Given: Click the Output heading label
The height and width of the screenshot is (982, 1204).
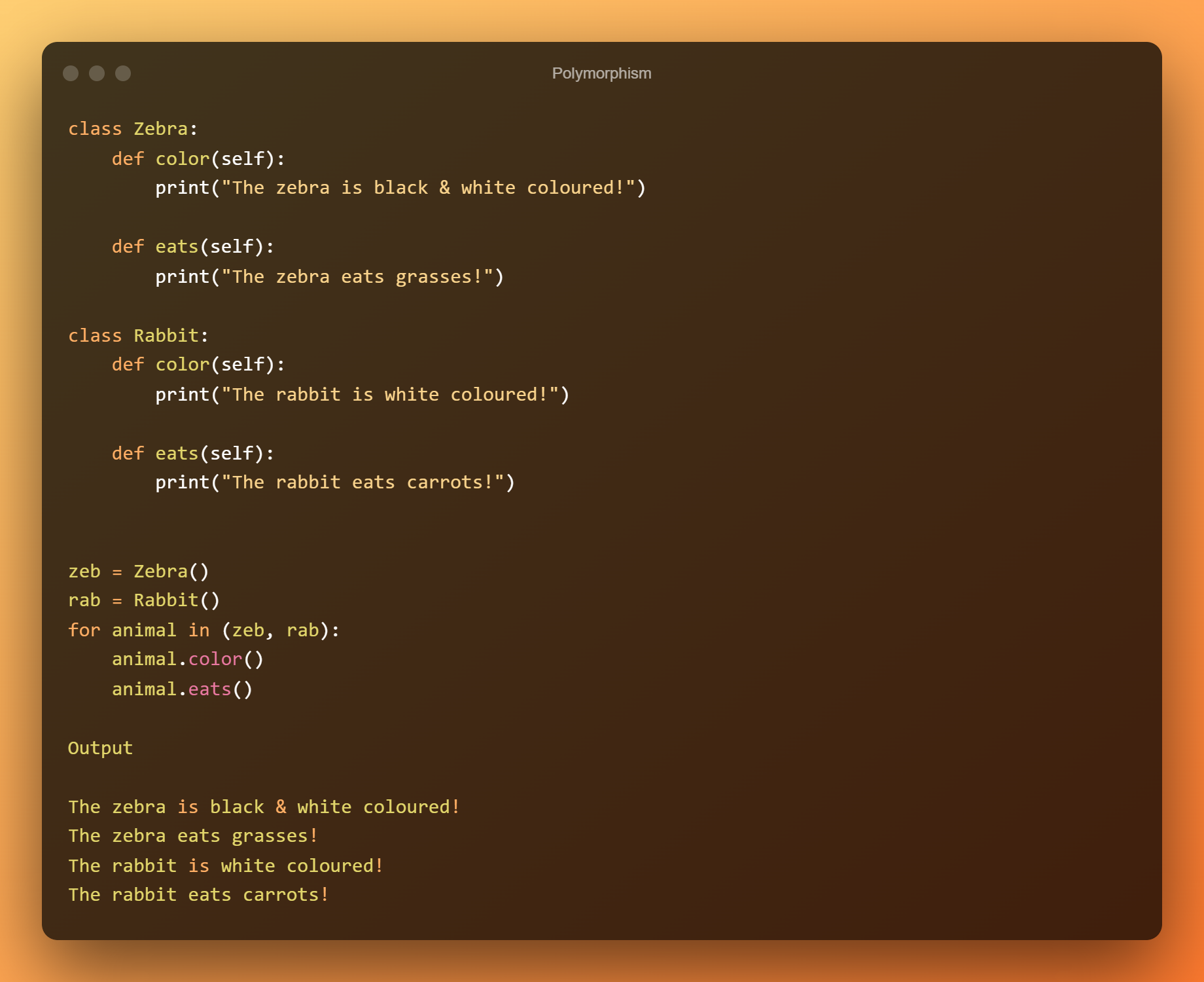Looking at the screenshot, I should click(x=100, y=748).
